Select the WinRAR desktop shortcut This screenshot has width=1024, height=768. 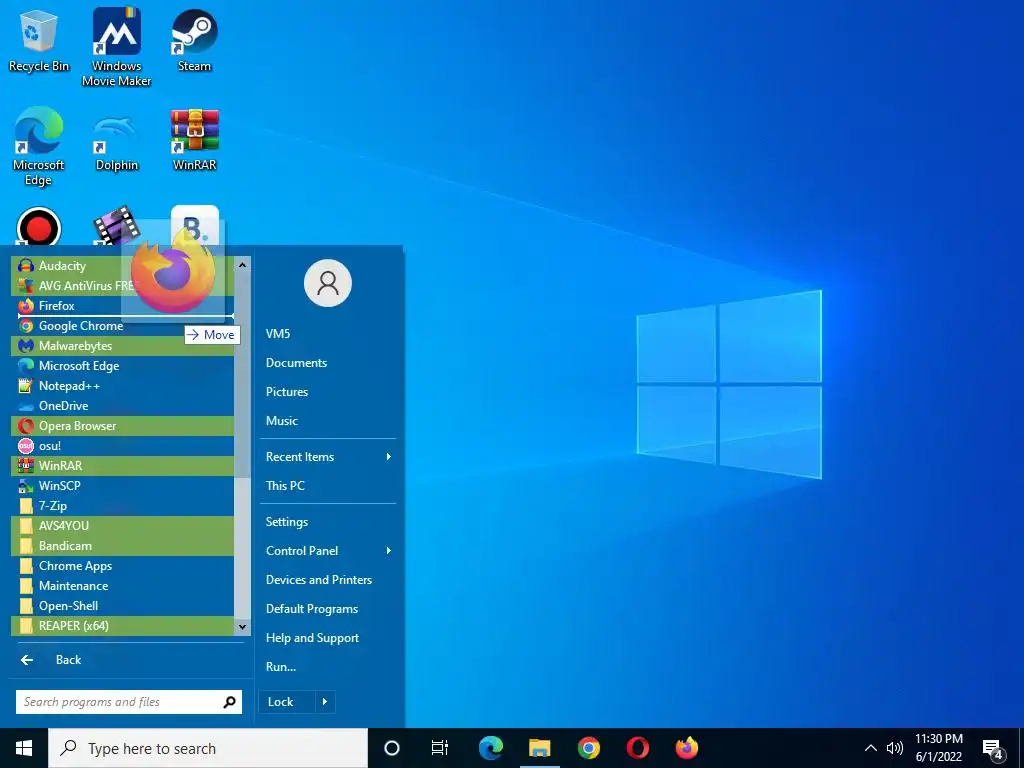click(x=194, y=140)
